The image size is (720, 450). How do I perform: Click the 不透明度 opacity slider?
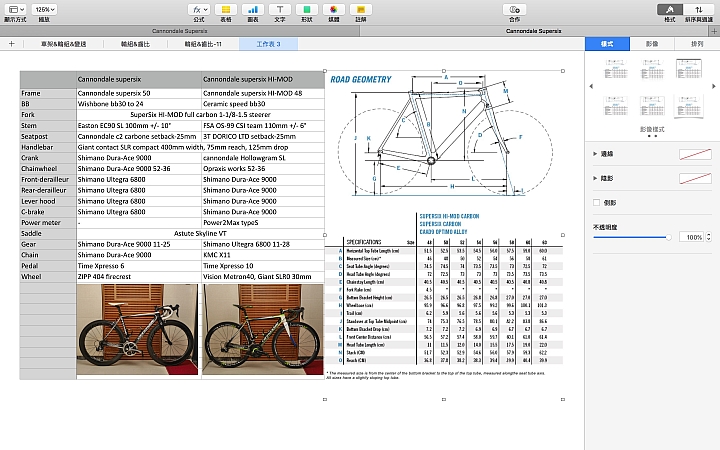632,237
